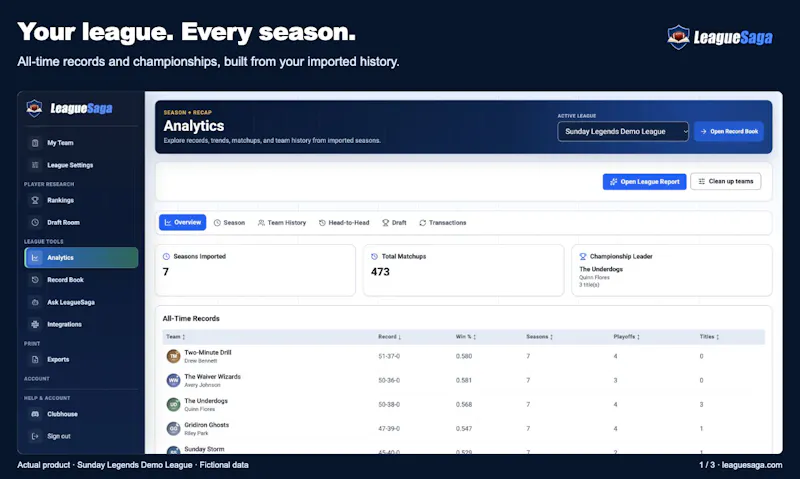
Task: Click the 51-37-0 record cell
Action: click(x=389, y=356)
